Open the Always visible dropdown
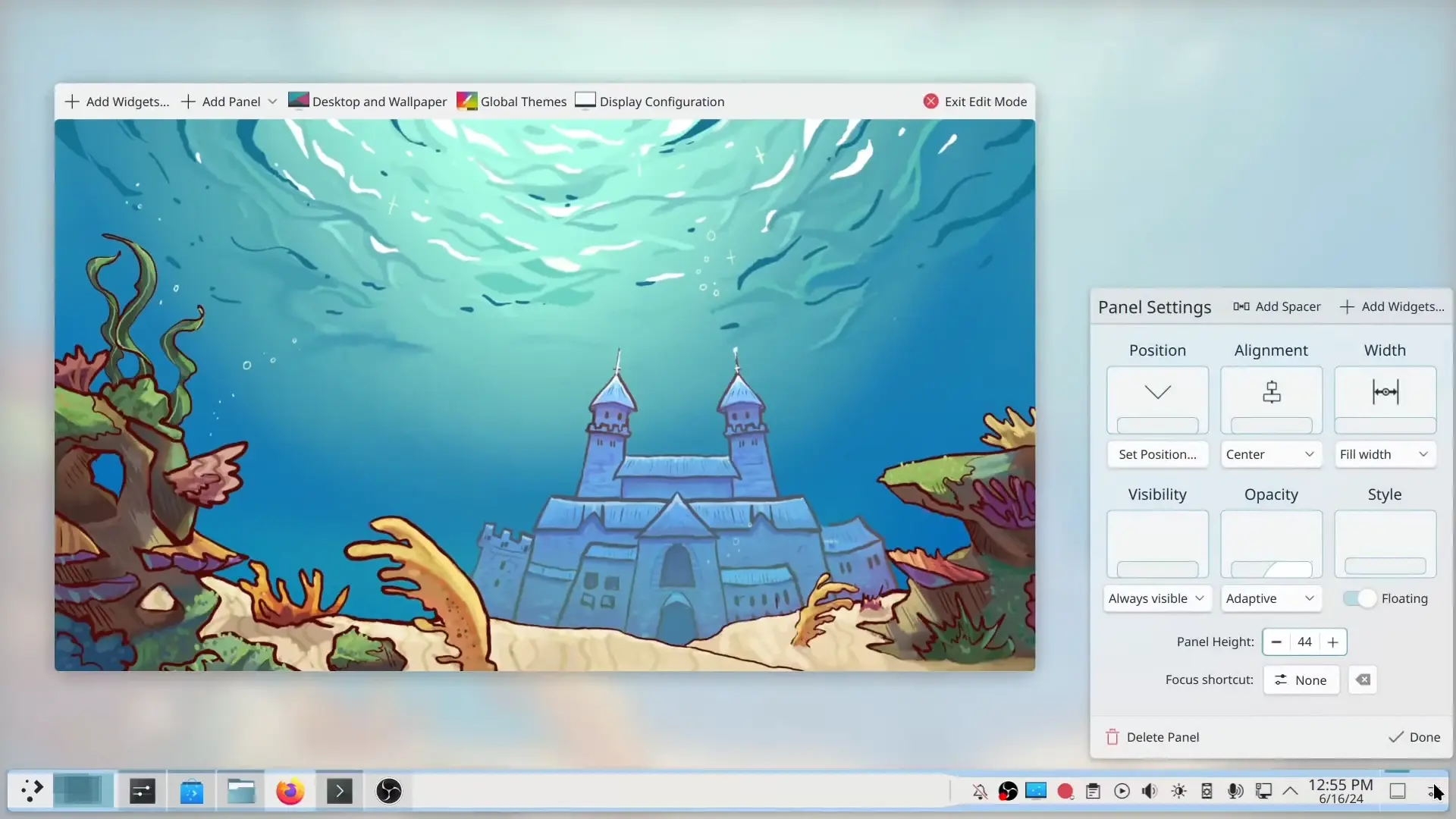The height and width of the screenshot is (819, 1456). point(1156,598)
